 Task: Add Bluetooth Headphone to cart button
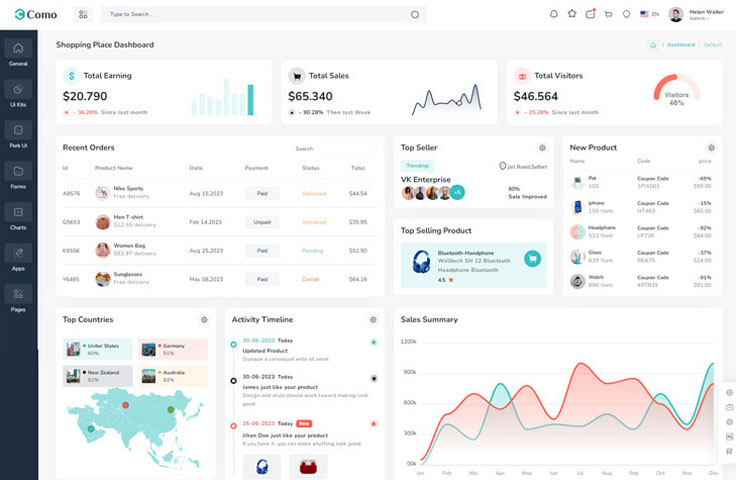pyautogui.click(x=532, y=259)
